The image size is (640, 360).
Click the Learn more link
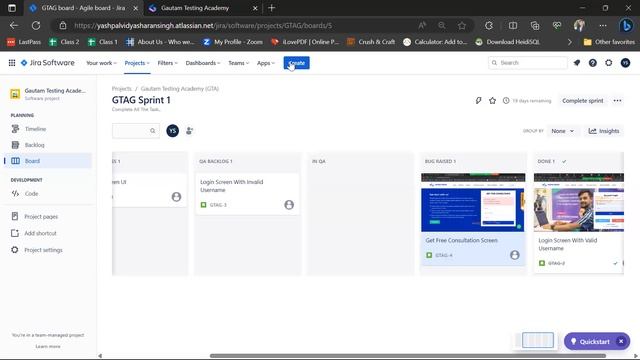(48, 346)
